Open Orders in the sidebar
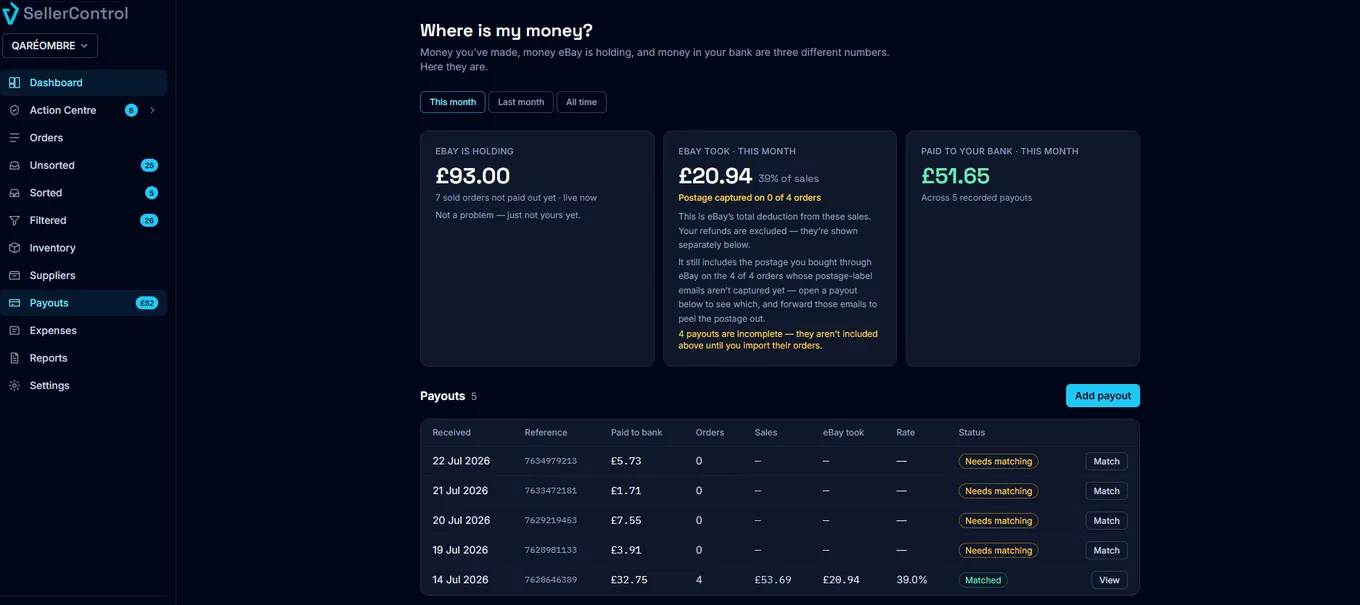The width and height of the screenshot is (1360, 605). pos(84,138)
